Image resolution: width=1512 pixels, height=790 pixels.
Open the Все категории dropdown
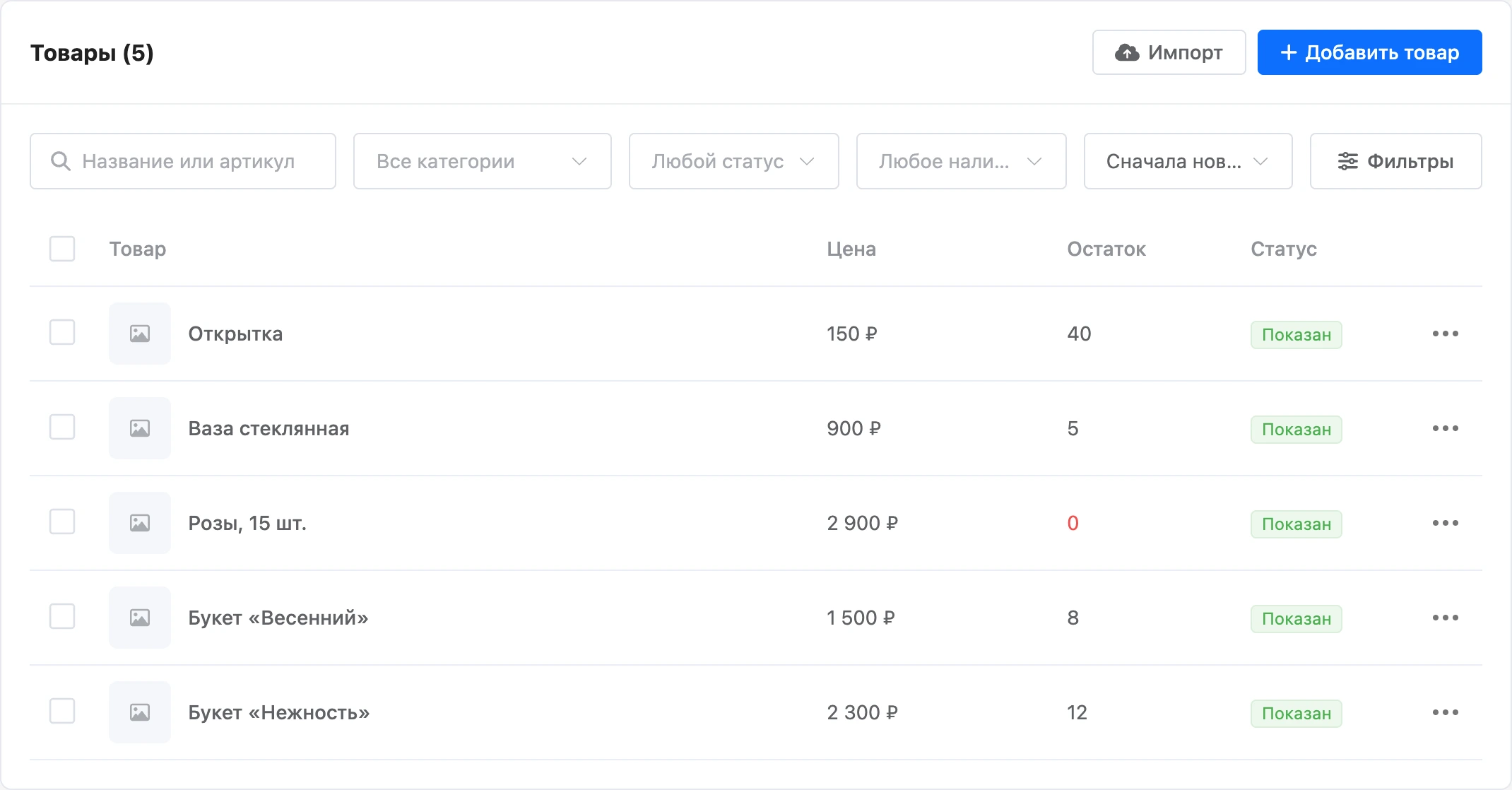click(x=483, y=161)
